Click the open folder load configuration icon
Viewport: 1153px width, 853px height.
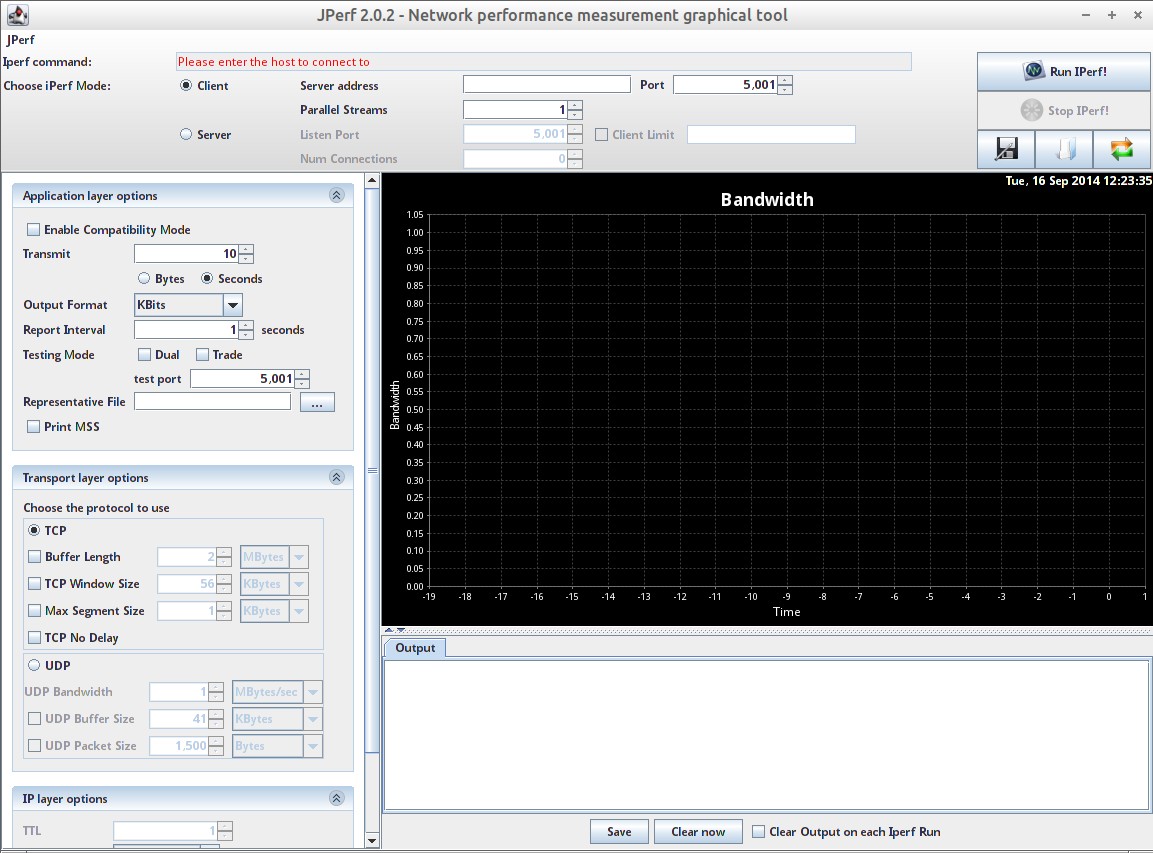1064,149
